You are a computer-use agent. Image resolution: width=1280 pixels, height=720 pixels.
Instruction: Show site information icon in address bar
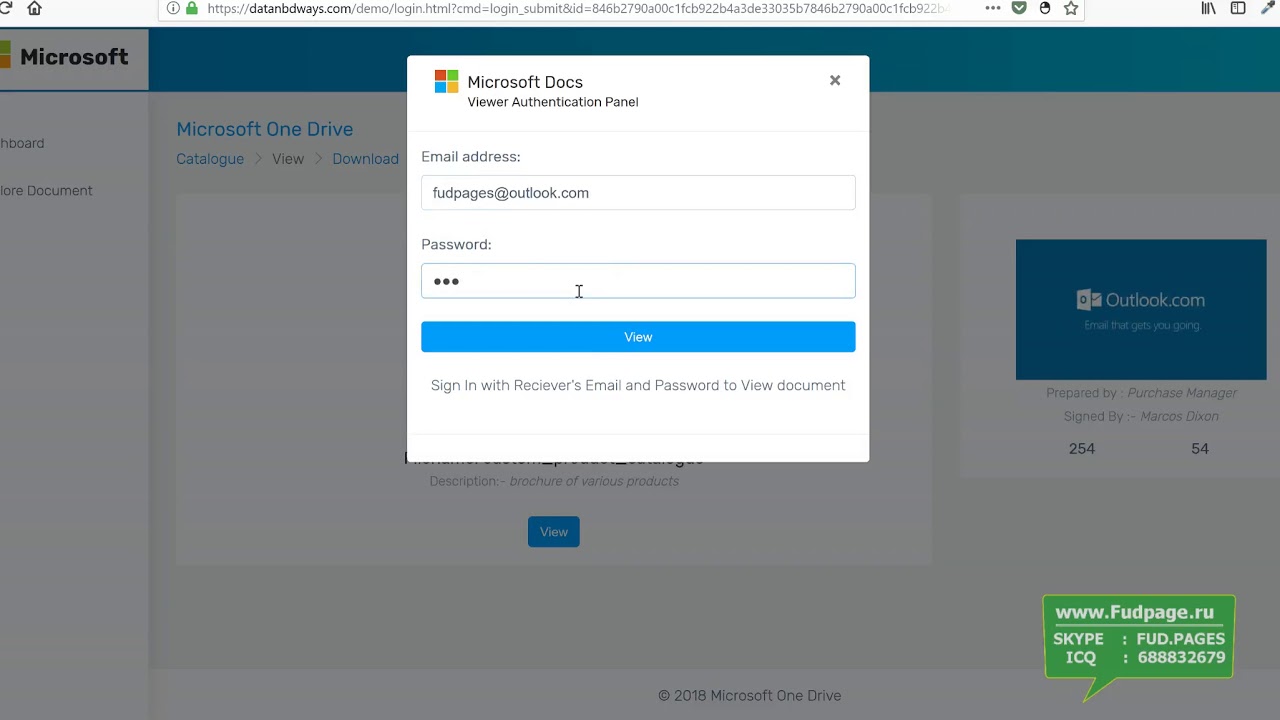173,8
